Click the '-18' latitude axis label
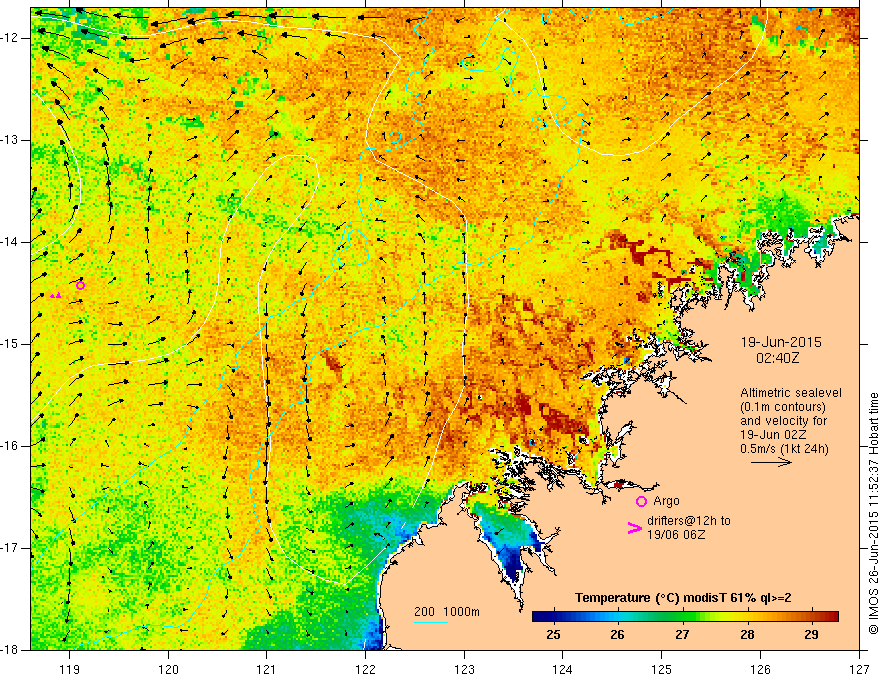 [x=11, y=650]
